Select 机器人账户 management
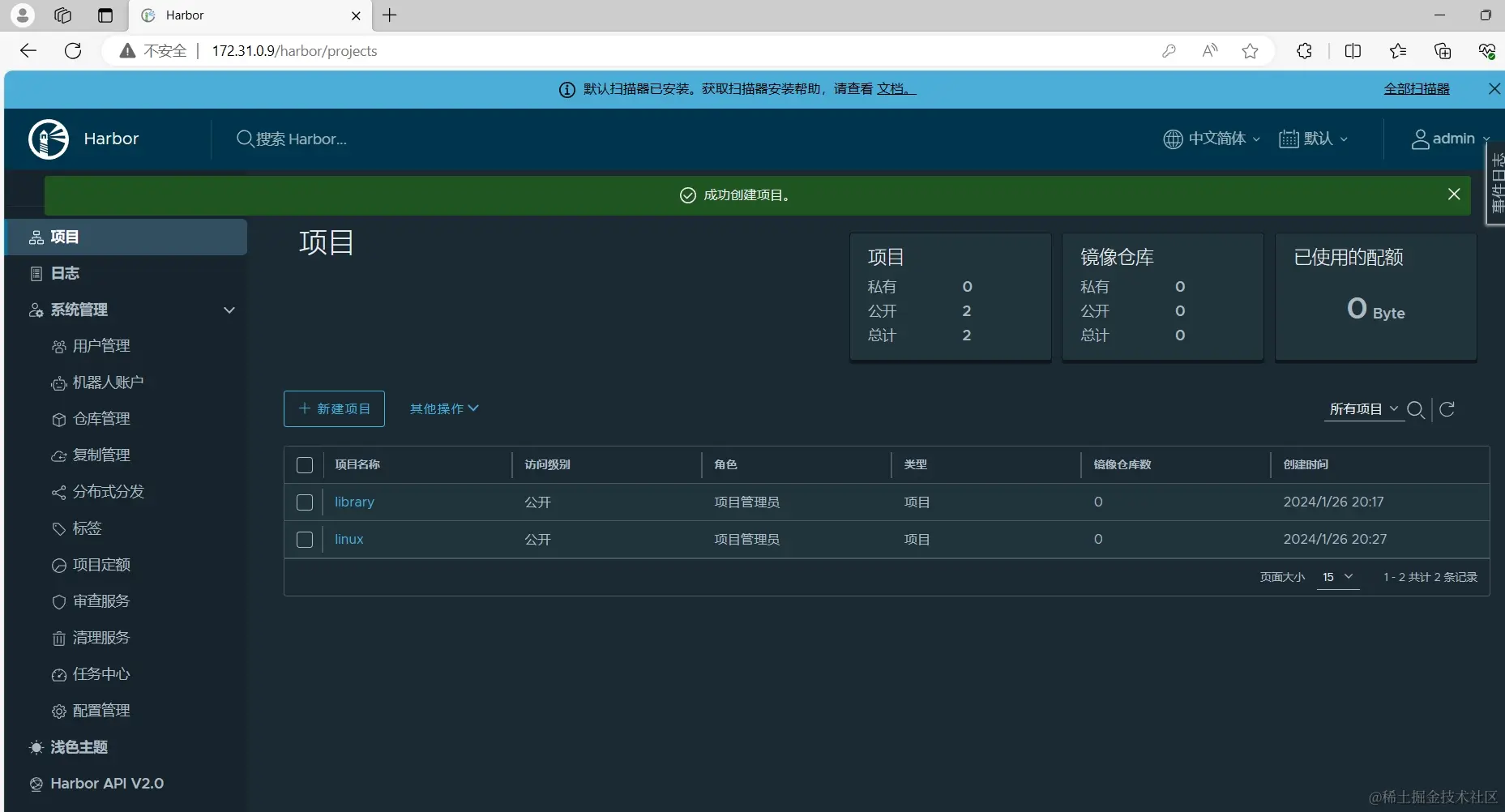Image resolution: width=1505 pixels, height=812 pixels. coord(109,382)
